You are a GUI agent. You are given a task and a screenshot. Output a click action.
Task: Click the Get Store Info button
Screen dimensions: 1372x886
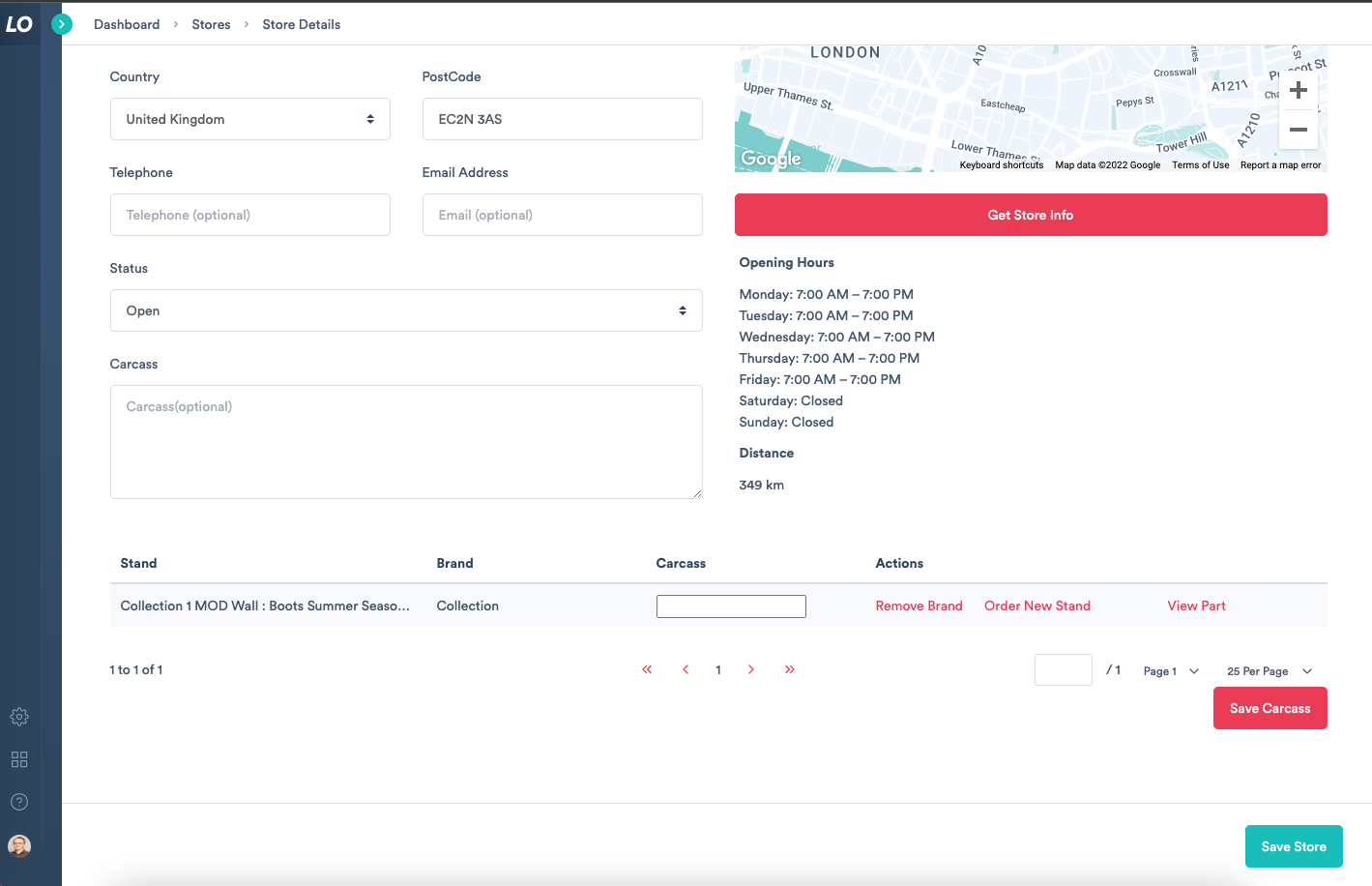(x=1031, y=215)
